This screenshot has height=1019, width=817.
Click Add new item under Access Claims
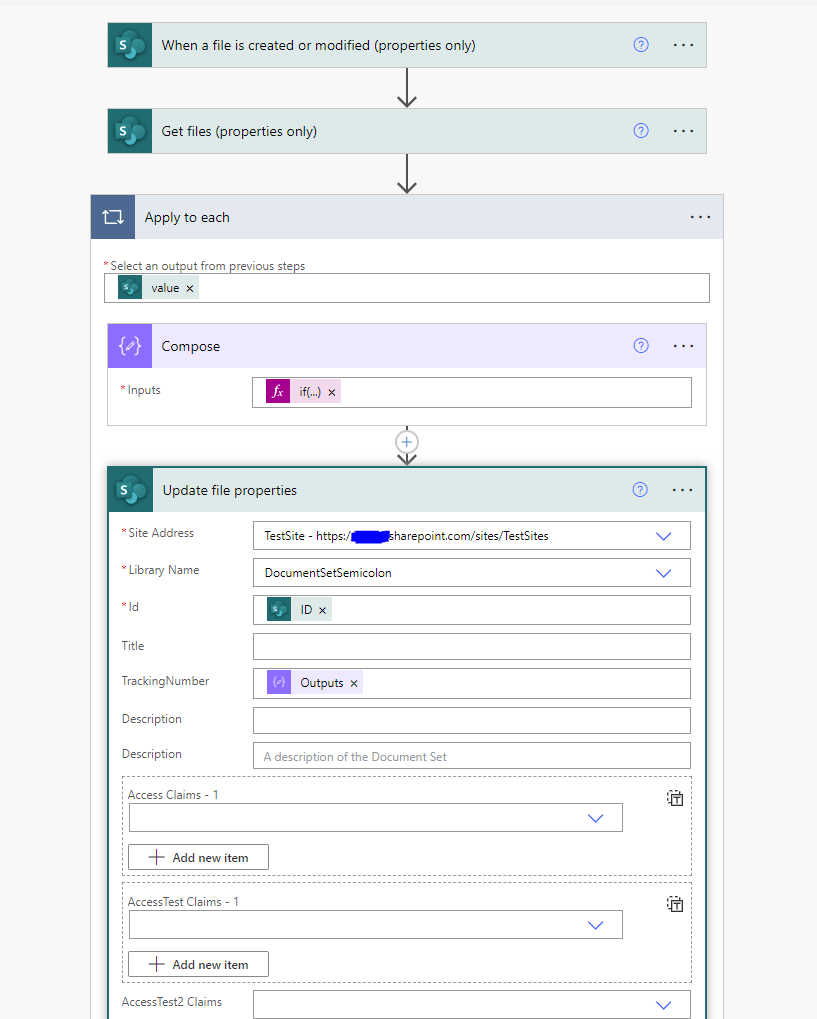coord(198,857)
